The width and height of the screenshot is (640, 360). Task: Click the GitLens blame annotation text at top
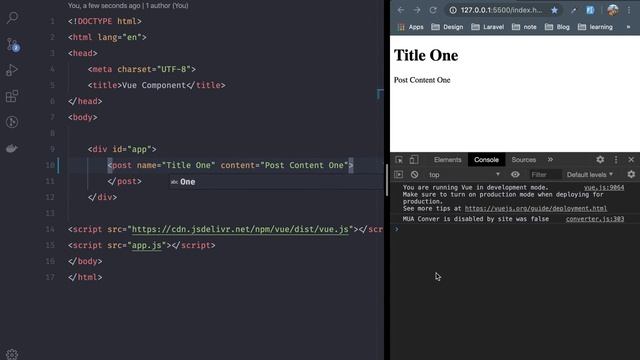128,6
